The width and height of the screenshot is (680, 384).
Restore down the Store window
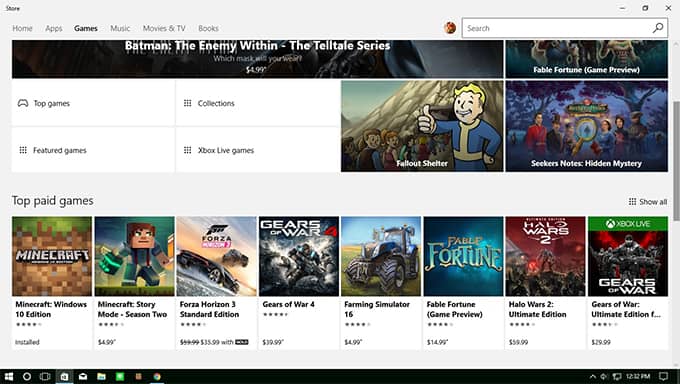point(645,8)
